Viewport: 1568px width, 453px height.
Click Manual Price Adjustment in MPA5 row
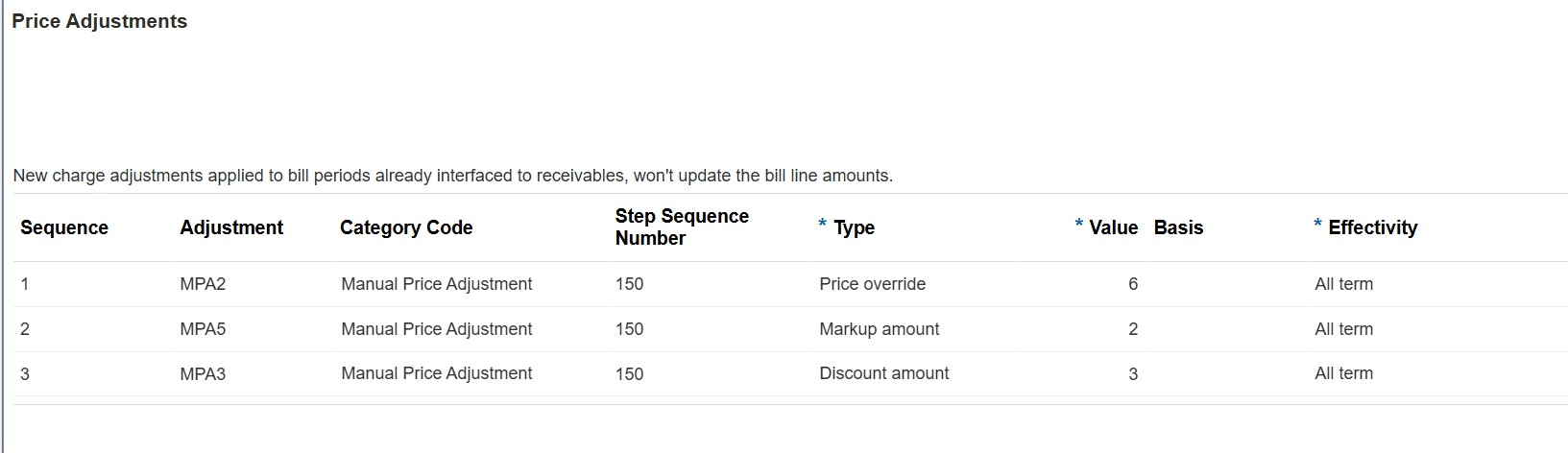coord(436,329)
